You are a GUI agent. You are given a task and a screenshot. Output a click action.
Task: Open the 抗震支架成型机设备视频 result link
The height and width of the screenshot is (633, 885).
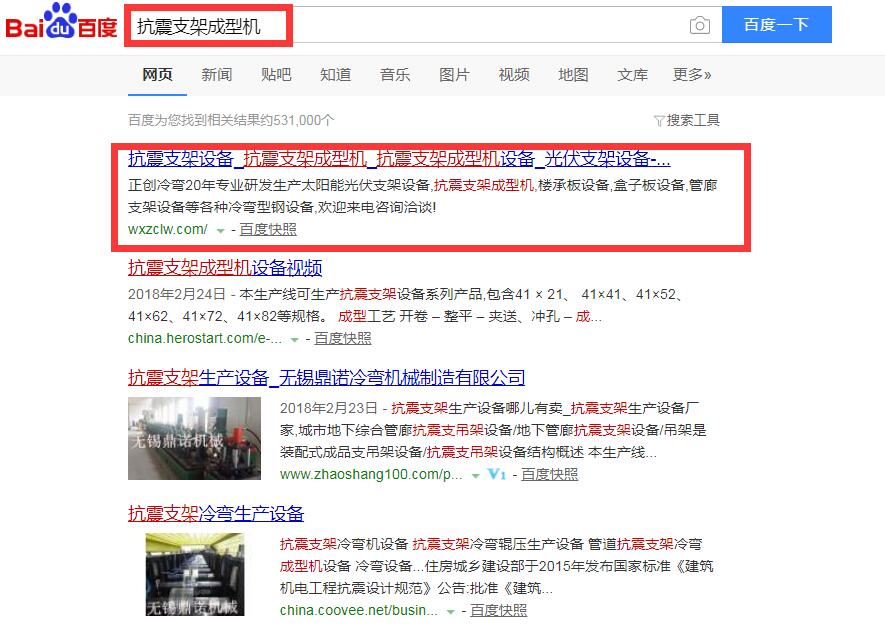pyautogui.click(x=225, y=268)
